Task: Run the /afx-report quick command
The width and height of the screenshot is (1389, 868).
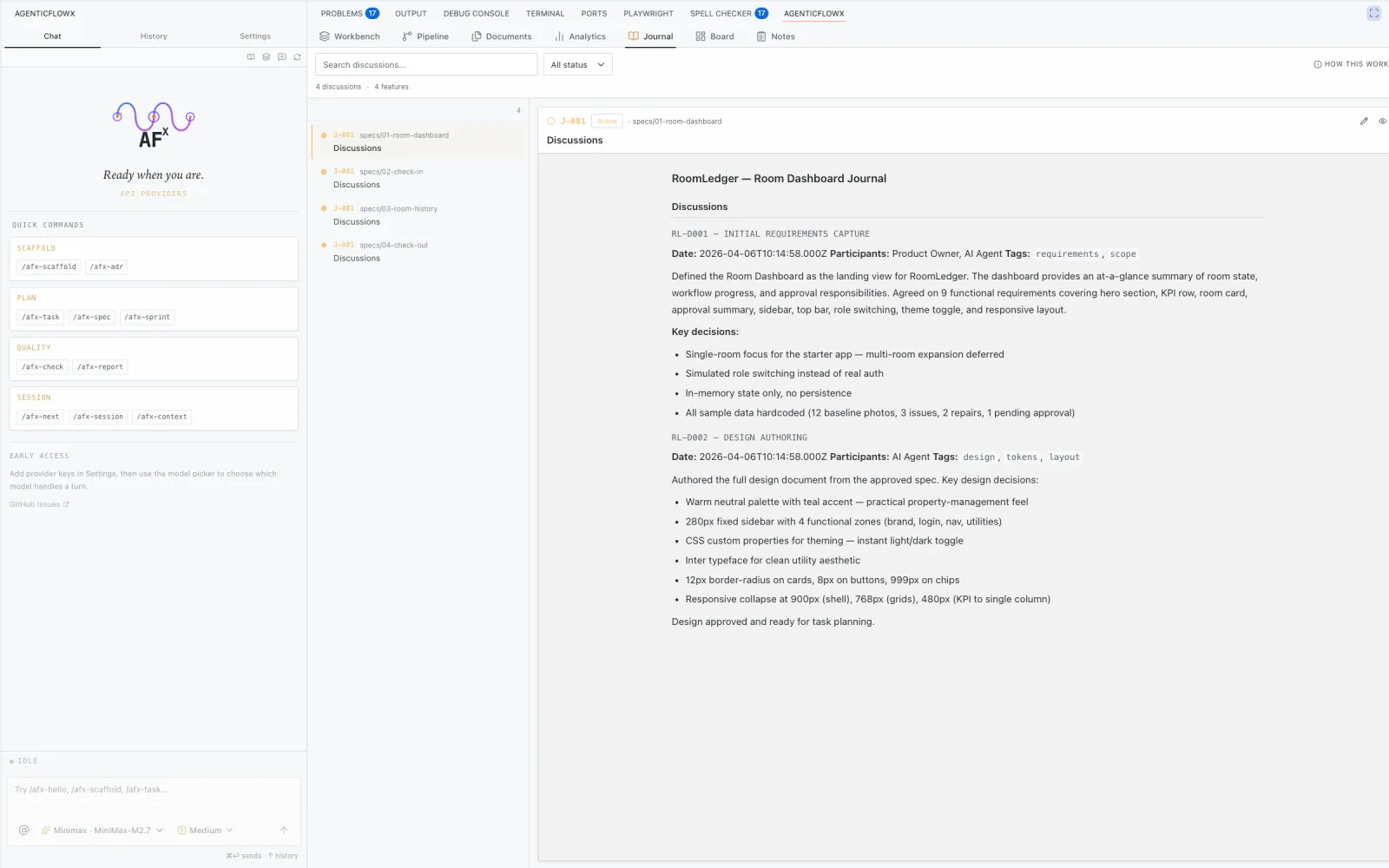Action: click(101, 366)
